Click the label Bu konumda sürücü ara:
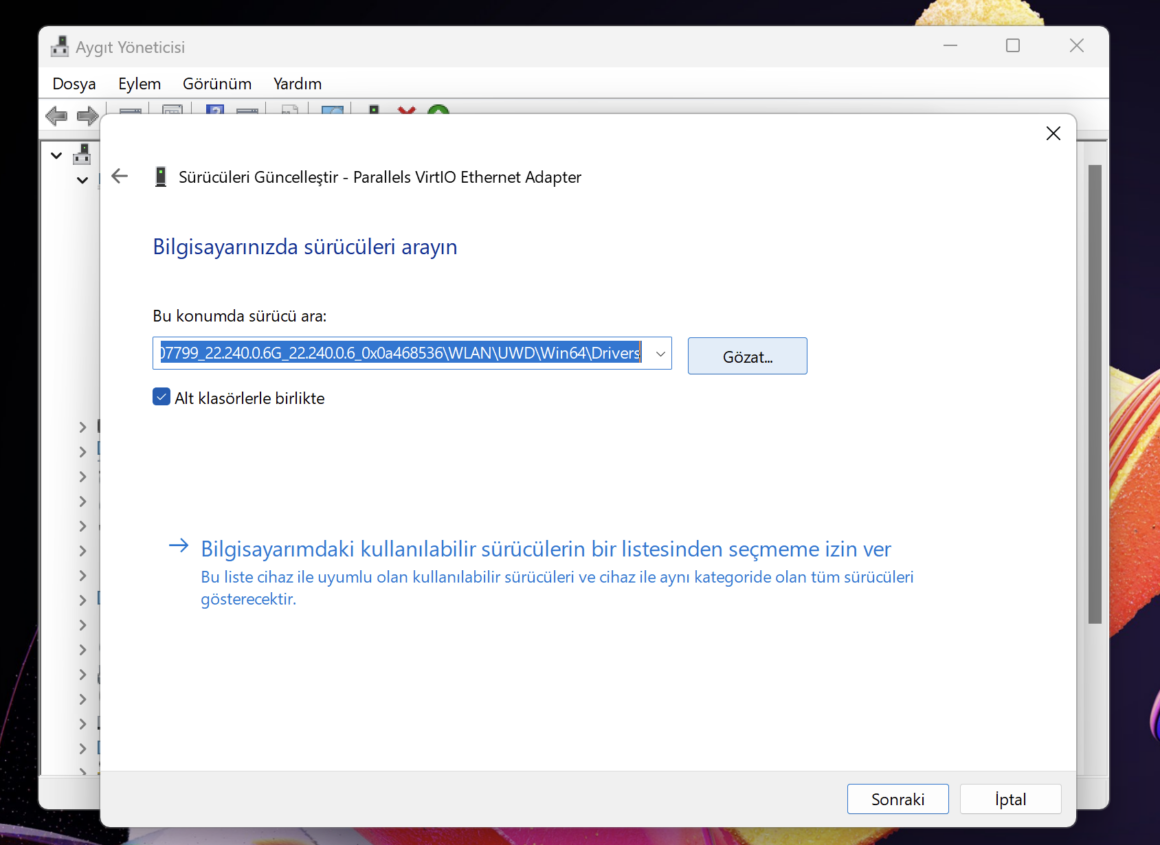The height and width of the screenshot is (845, 1160). click(239, 316)
